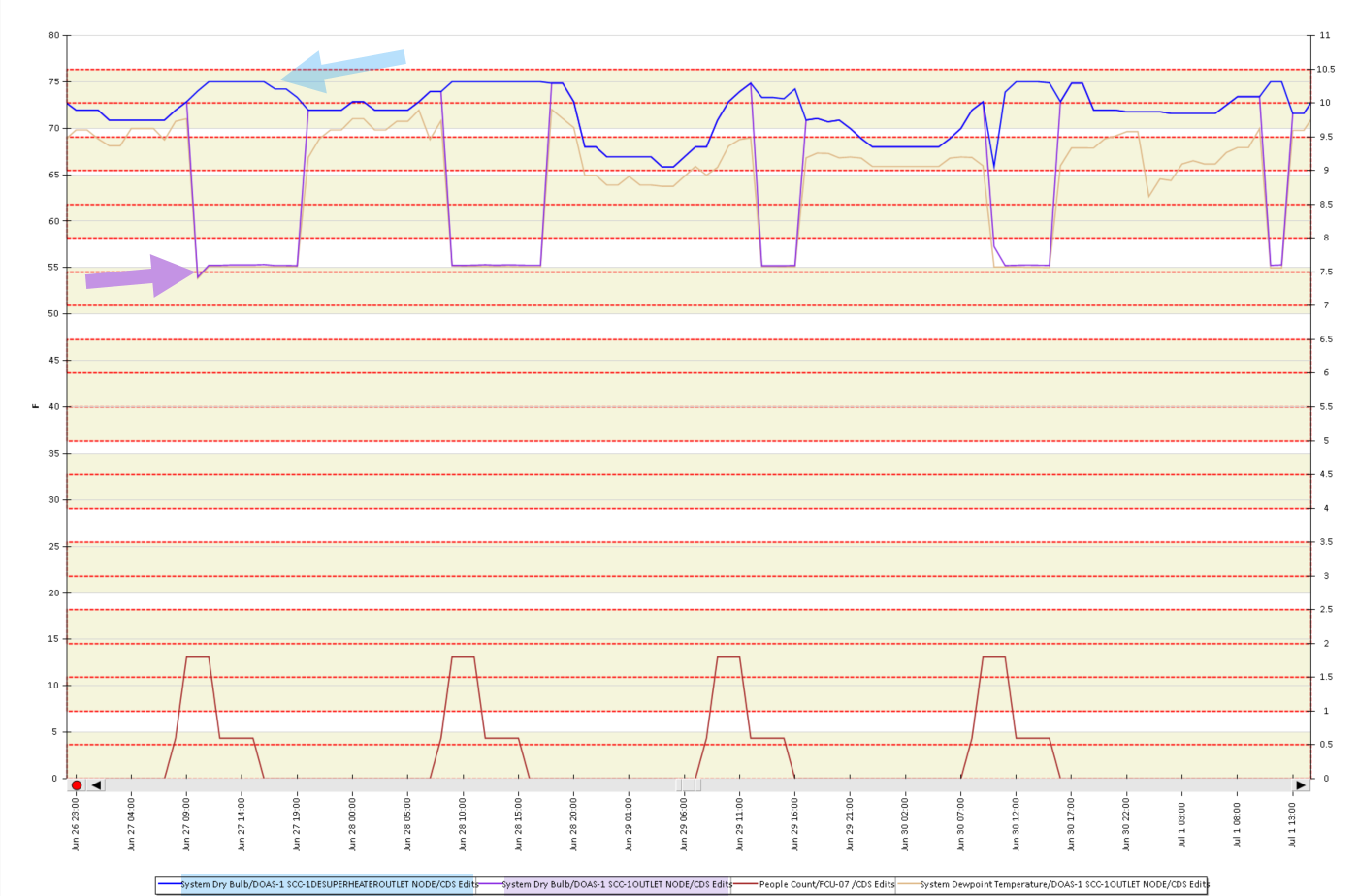This screenshot has width=1357, height=896.
Task: Click the red record dot on the scrollbar
Action: [77, 785]
